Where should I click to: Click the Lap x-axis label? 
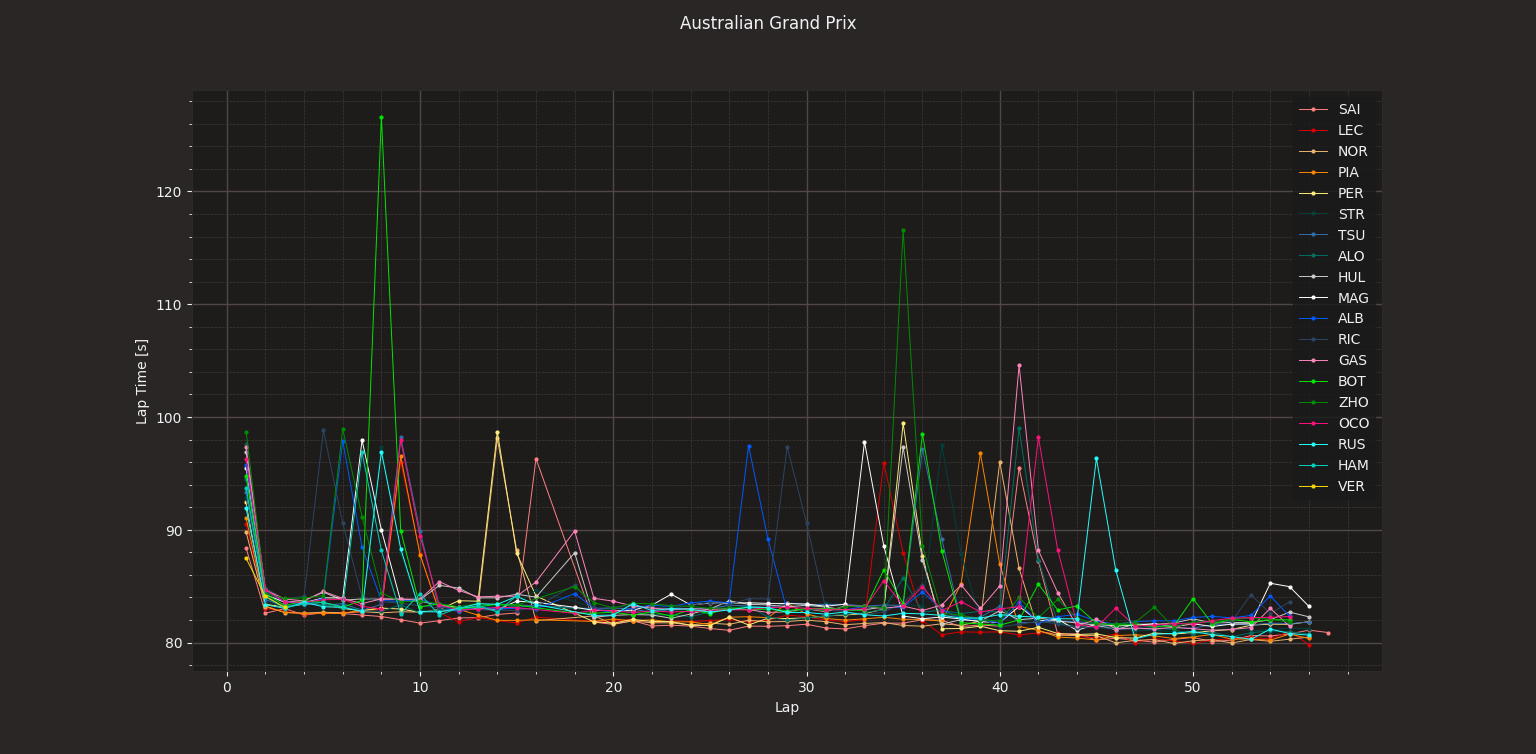pos(787,708)
